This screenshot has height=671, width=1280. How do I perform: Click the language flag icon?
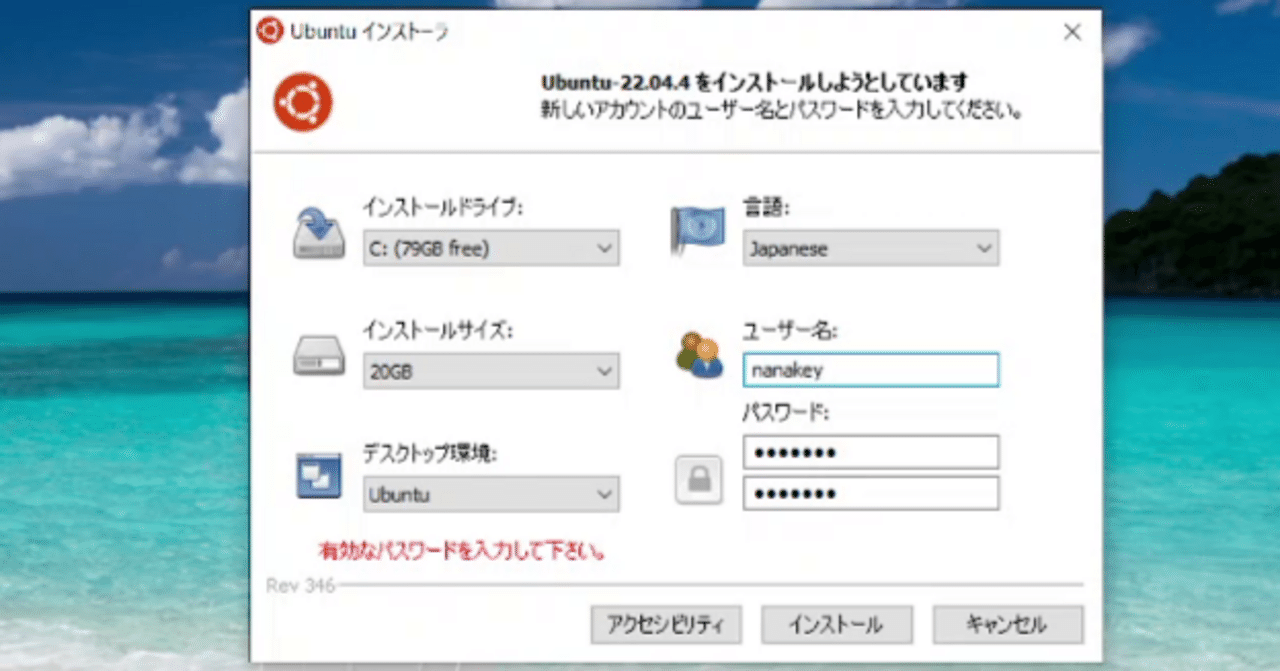[x=697, y=225]
